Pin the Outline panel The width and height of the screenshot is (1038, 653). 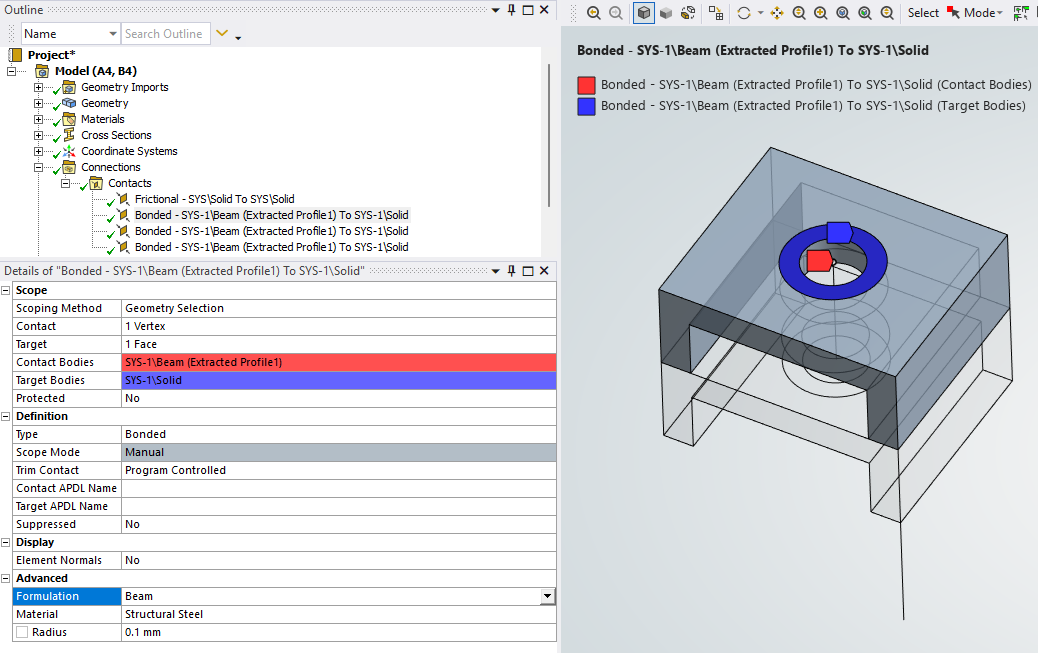[x=512, y=10]
